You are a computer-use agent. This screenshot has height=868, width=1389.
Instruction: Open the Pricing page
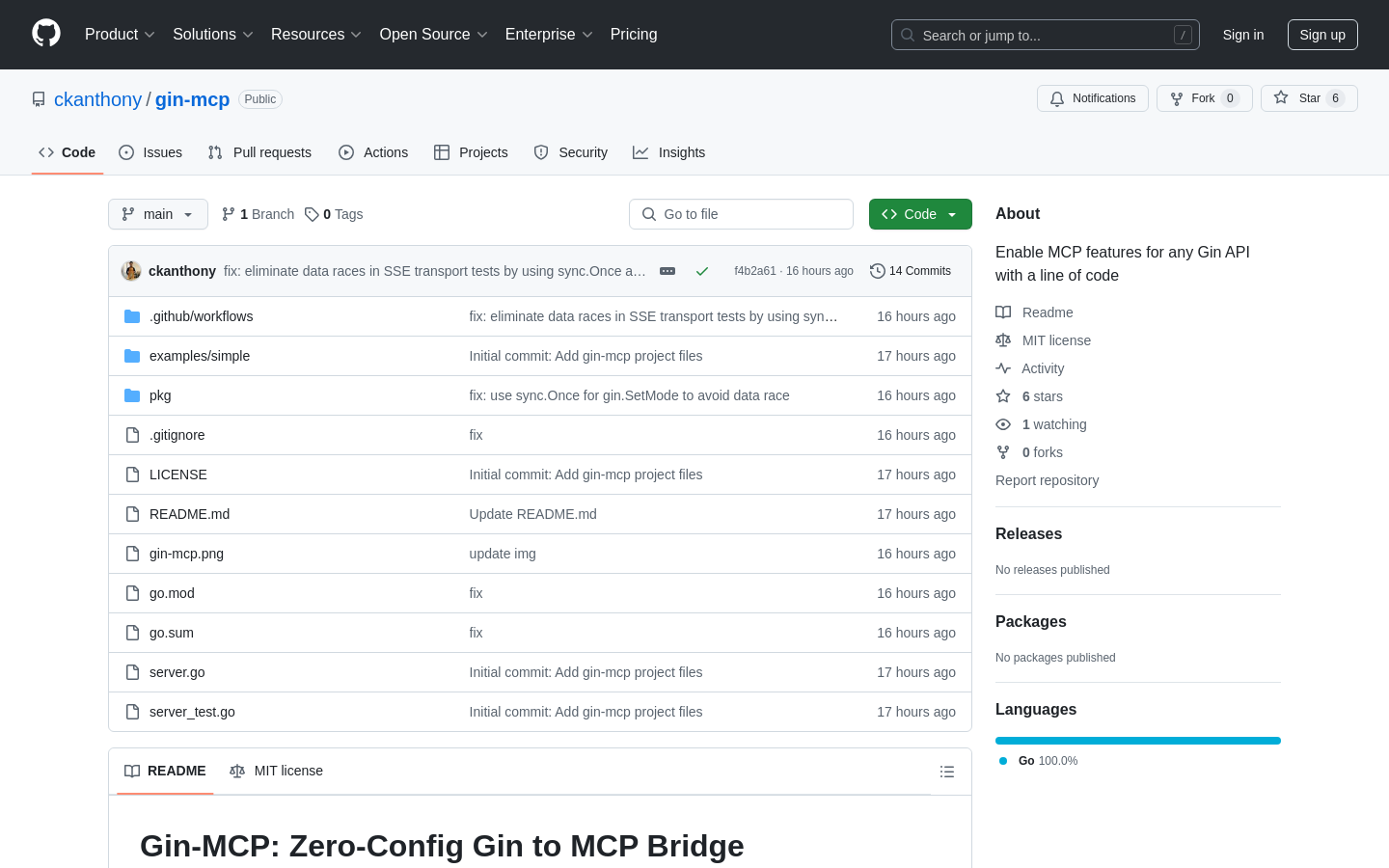[x=634, y=35]
